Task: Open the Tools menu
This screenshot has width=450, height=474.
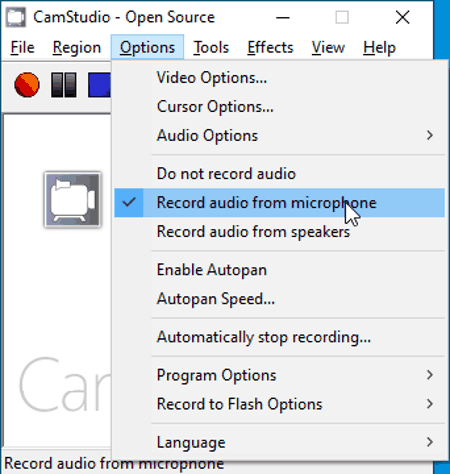Action: (211, 47)
